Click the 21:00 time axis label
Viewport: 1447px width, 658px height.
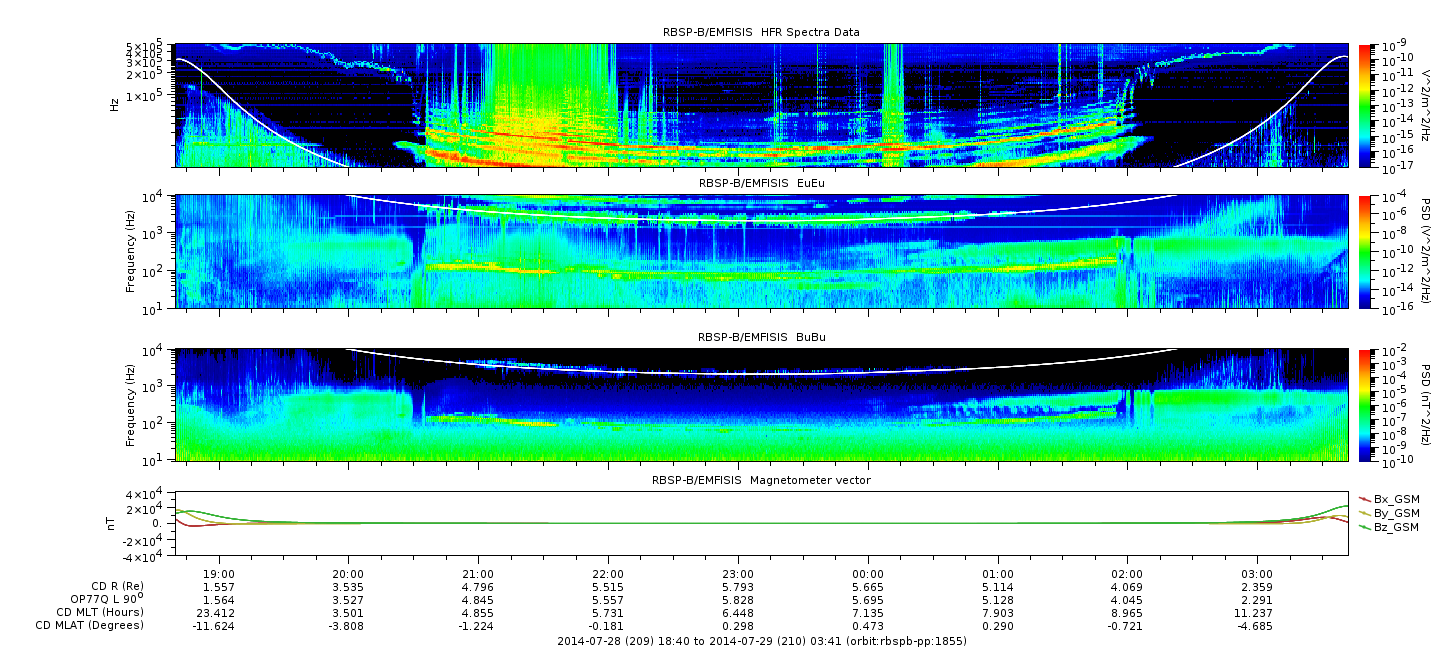[478, 574]
